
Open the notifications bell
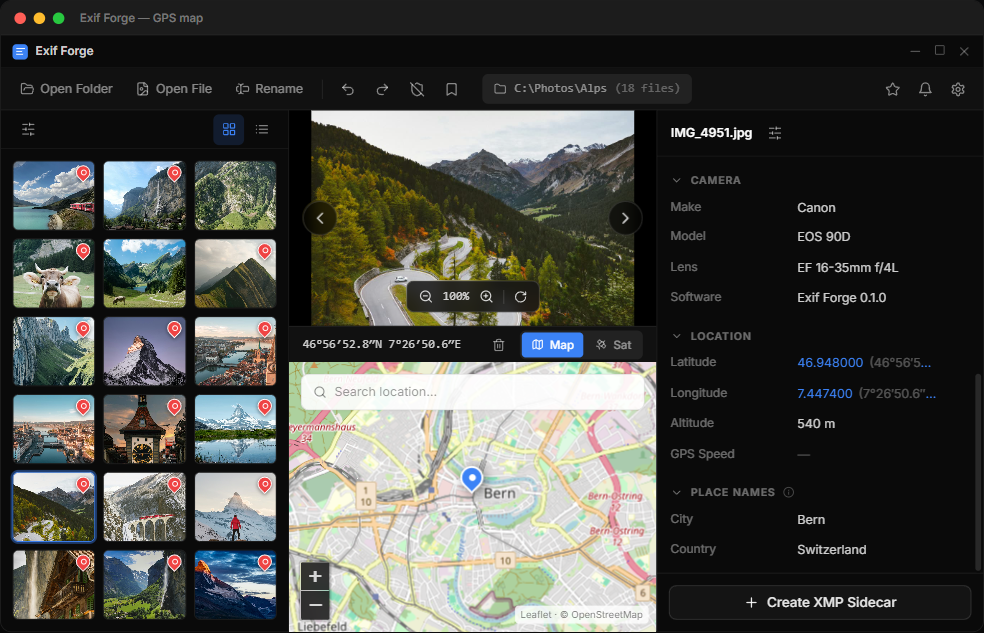pos(925,89)
